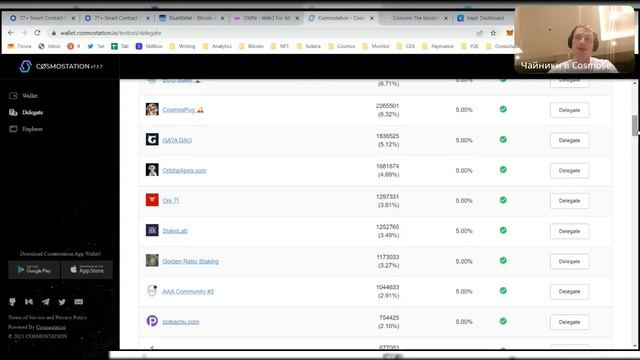The height and width of the screenshot is (360, 640).
Task: Click the page vertical scrollbar thumb
Action: [x=635, y=125]
